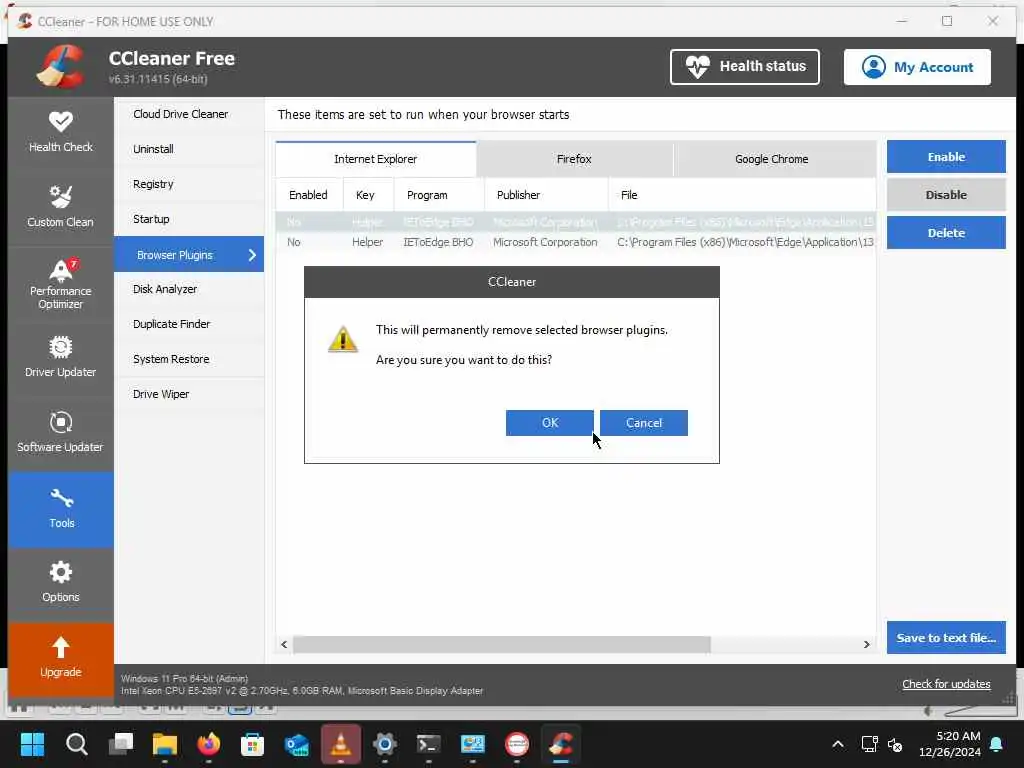
Task: Click the CCleaner logo in header
Action: [x=61, y=67]
